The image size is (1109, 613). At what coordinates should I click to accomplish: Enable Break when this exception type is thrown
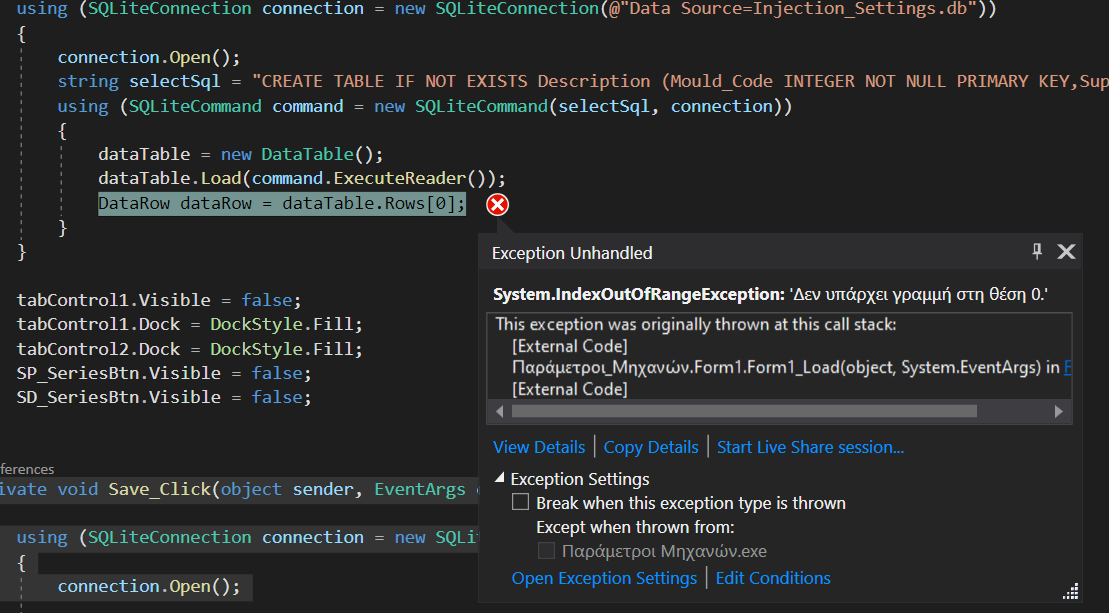[521, 502]
